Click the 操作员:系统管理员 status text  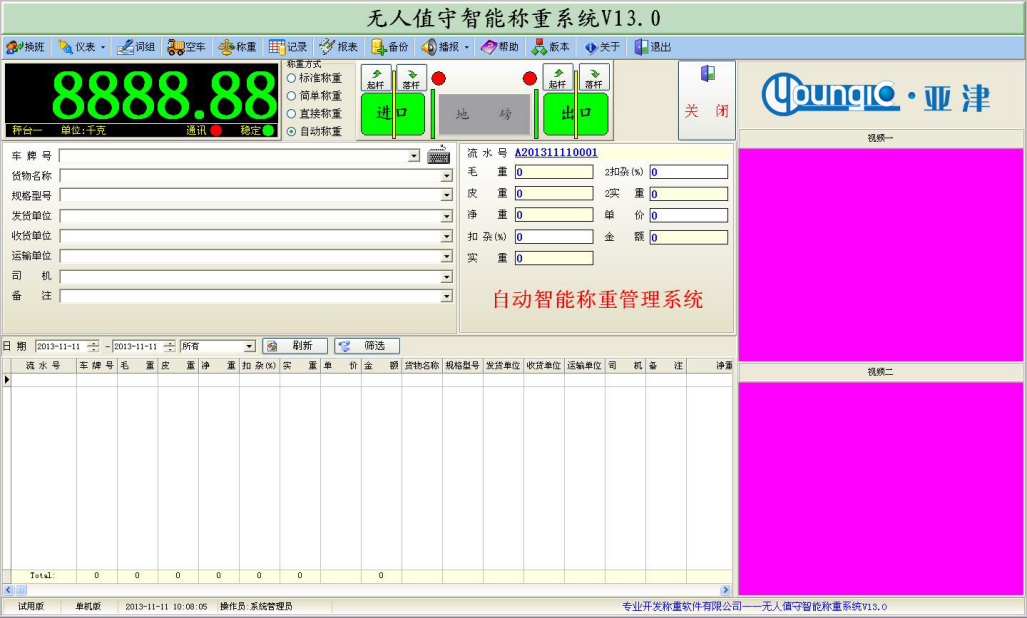(256, 607)
